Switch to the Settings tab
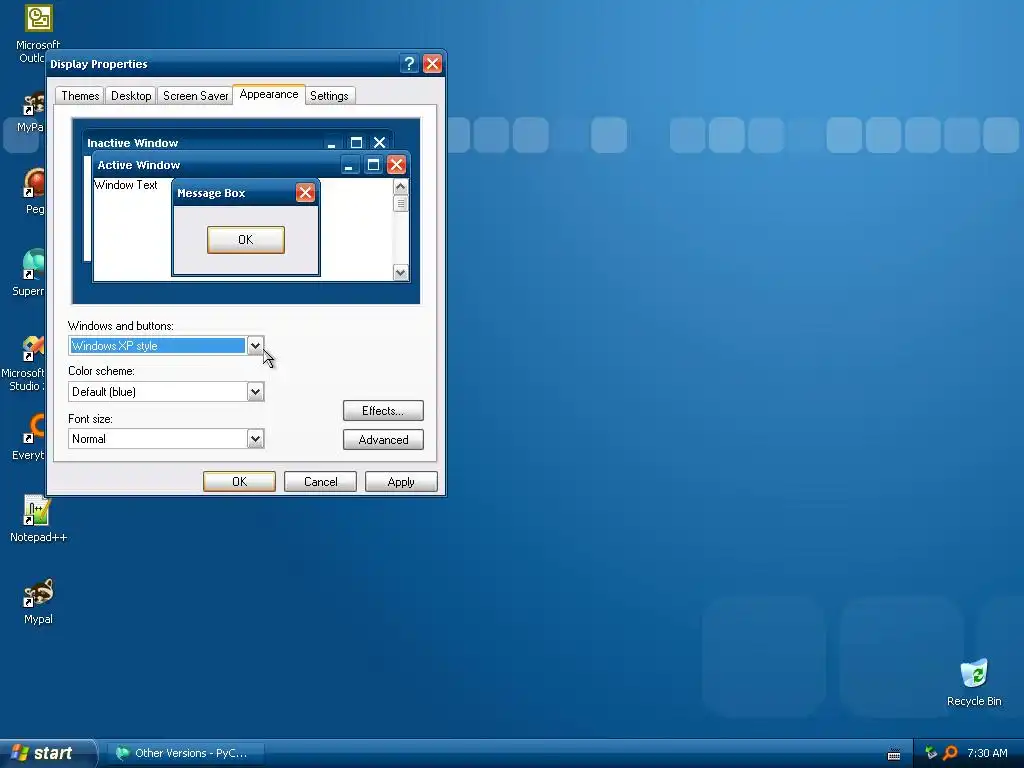The width and height of the screenshot is (1024, 768). 329,96
